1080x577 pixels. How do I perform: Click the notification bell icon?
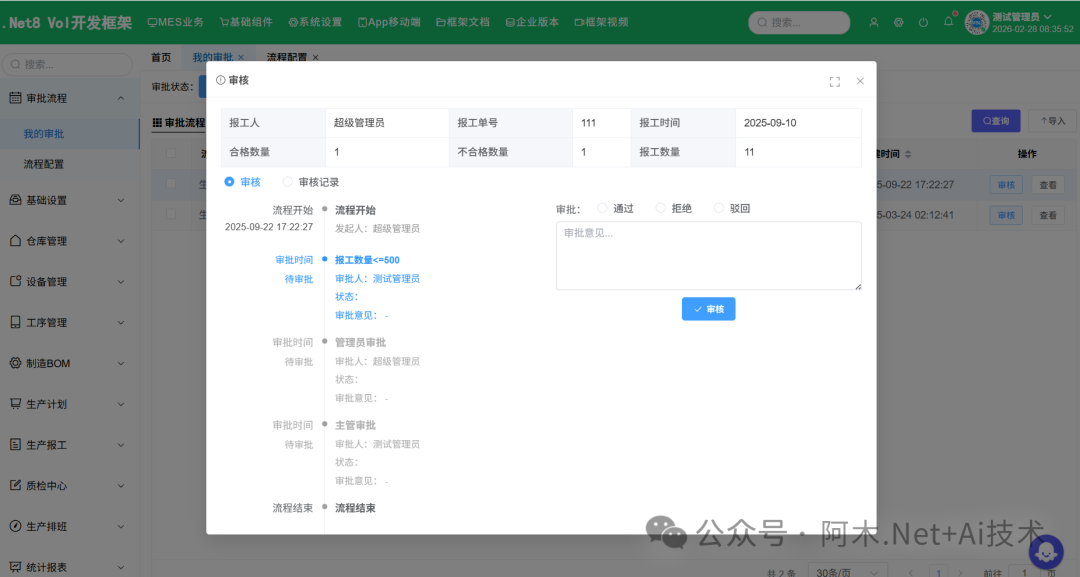click(948, 21)
